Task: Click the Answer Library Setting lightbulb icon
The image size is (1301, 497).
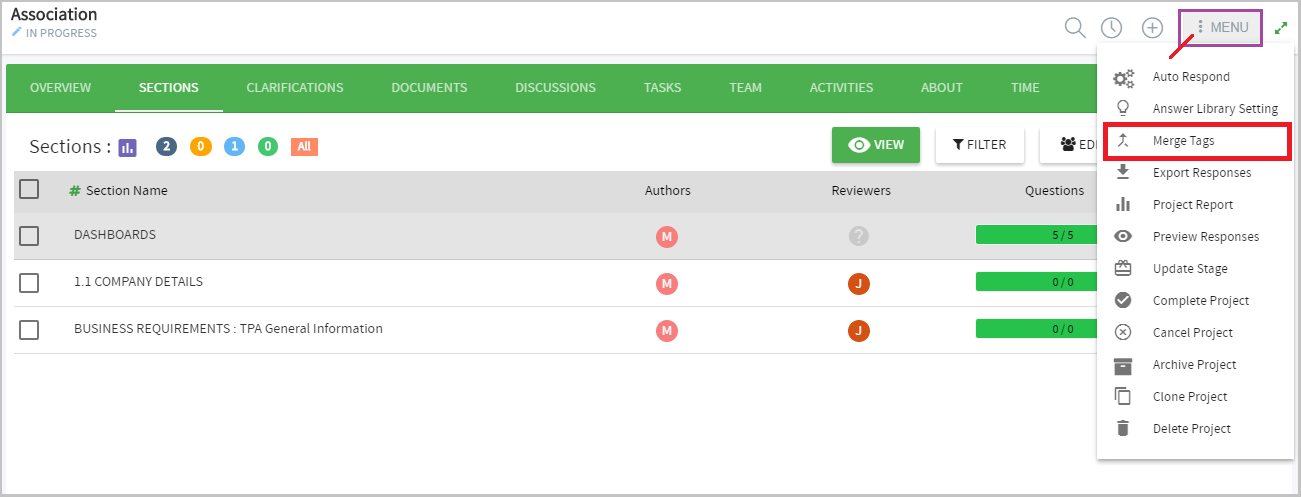Action: (x=1123, y=108)
